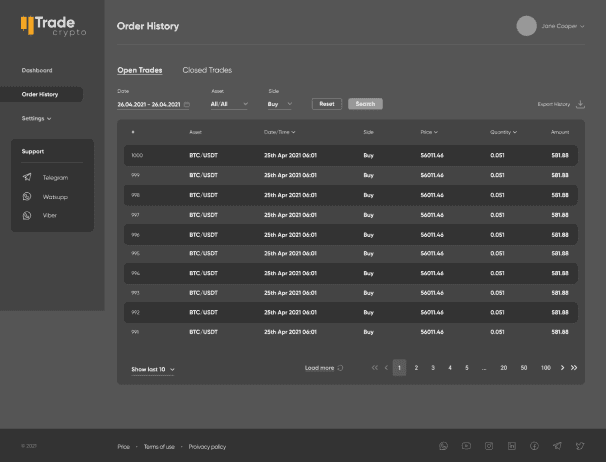Viewport: 606px width, 462px height.
Task: Open the calendar icon in Date field
Action: click(186, 104)
